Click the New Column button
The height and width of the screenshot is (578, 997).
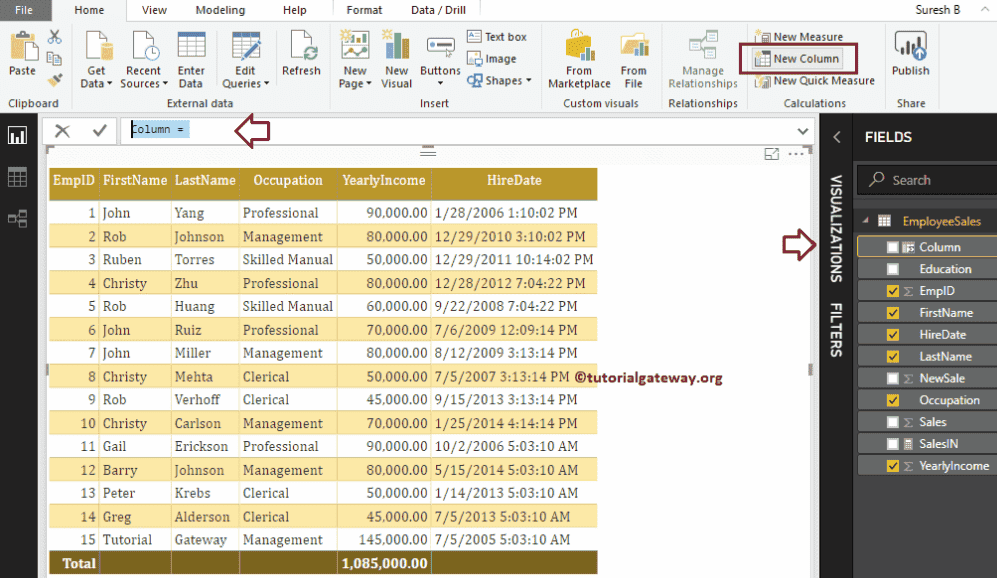click(797, 59)
